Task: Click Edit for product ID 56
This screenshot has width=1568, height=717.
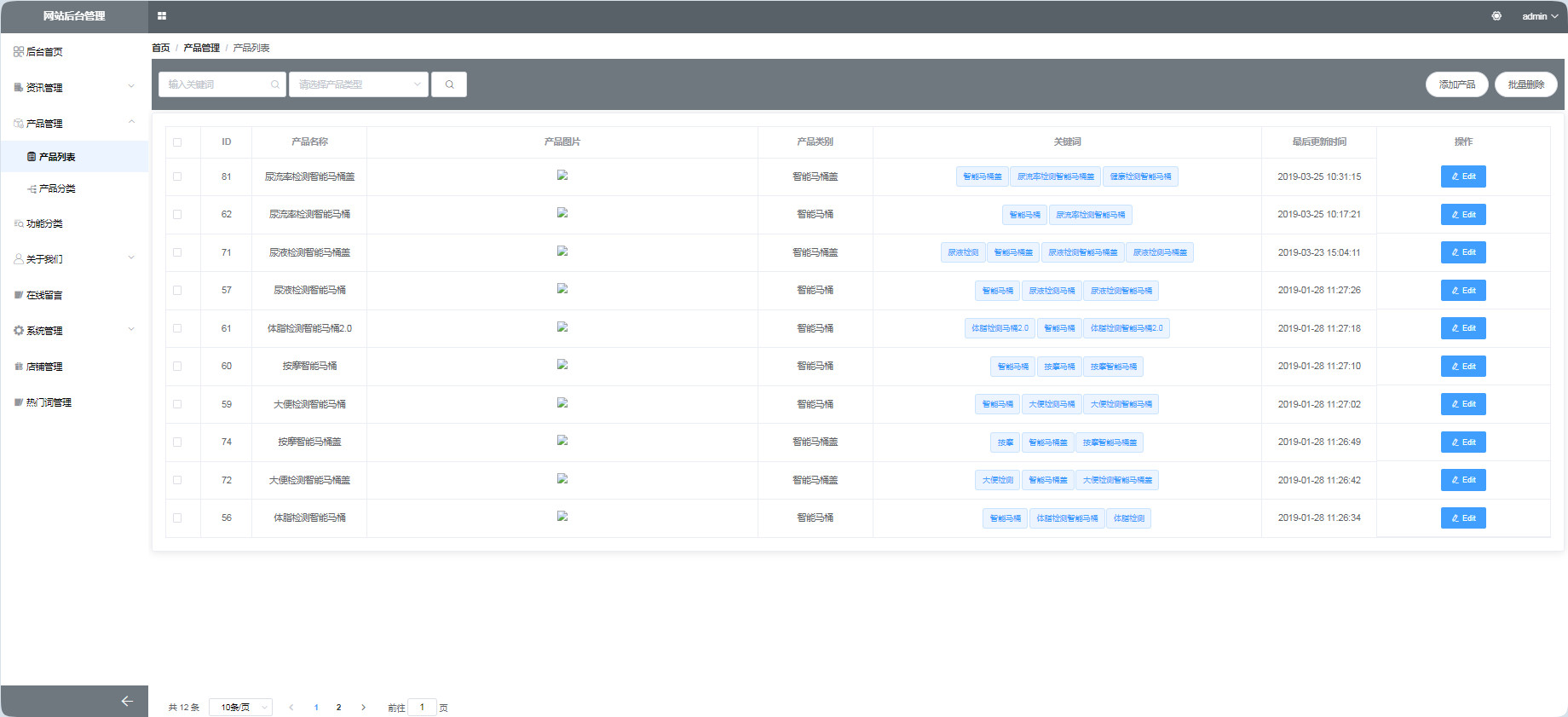Action: click(1463, 518)
